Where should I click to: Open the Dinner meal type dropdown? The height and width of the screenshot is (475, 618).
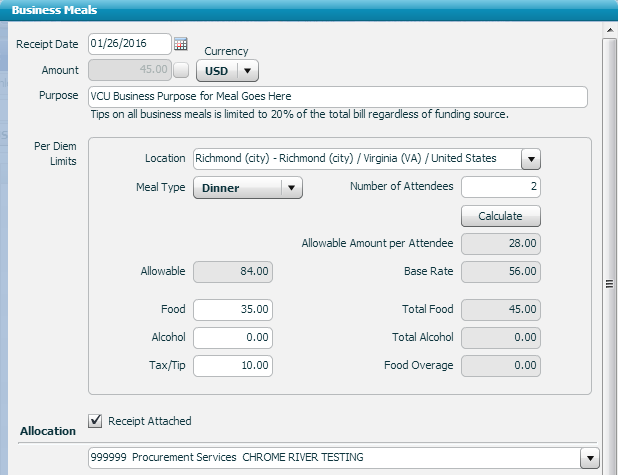(248, 188)
